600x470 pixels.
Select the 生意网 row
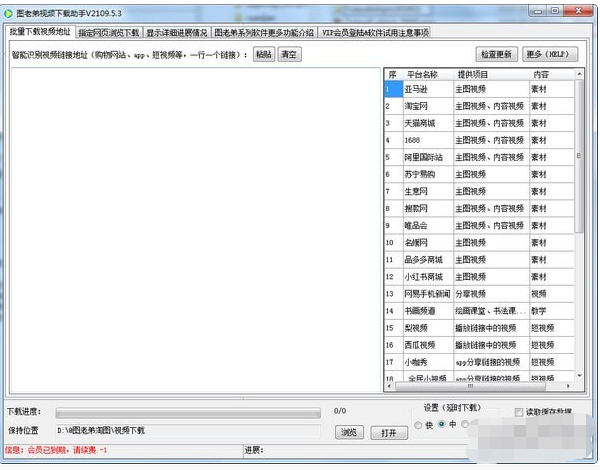coord(479,191)
